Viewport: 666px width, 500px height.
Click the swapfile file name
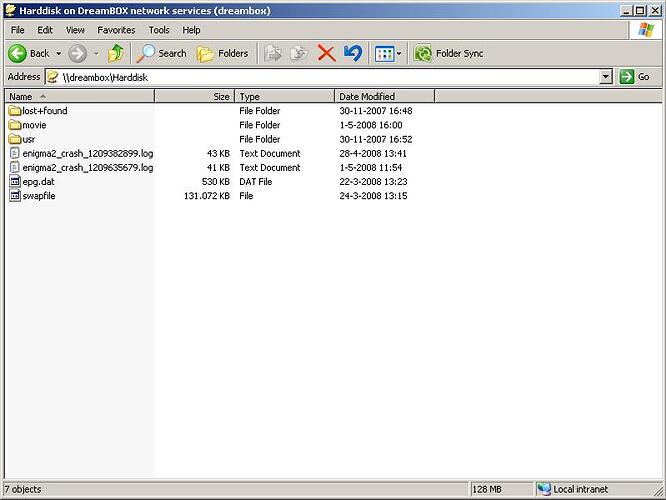tap(39, 196)
